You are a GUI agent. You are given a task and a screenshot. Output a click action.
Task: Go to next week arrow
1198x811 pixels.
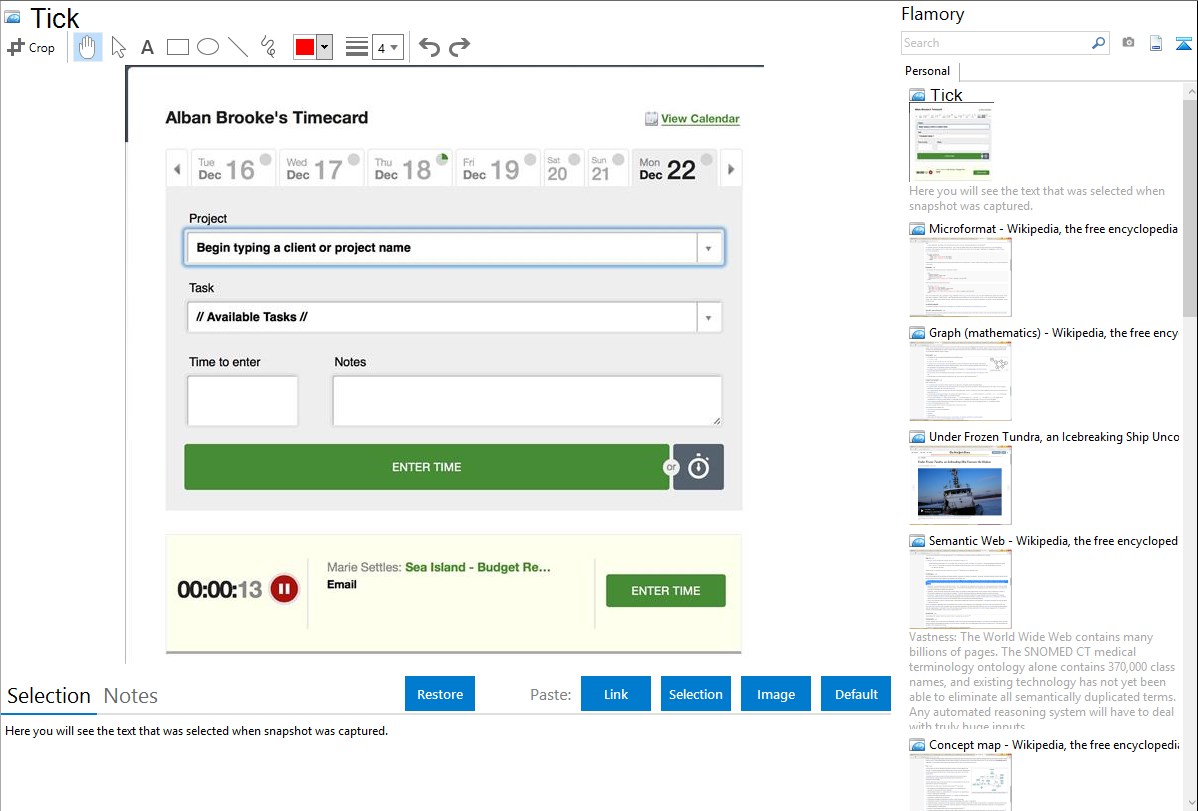[730, 169]
